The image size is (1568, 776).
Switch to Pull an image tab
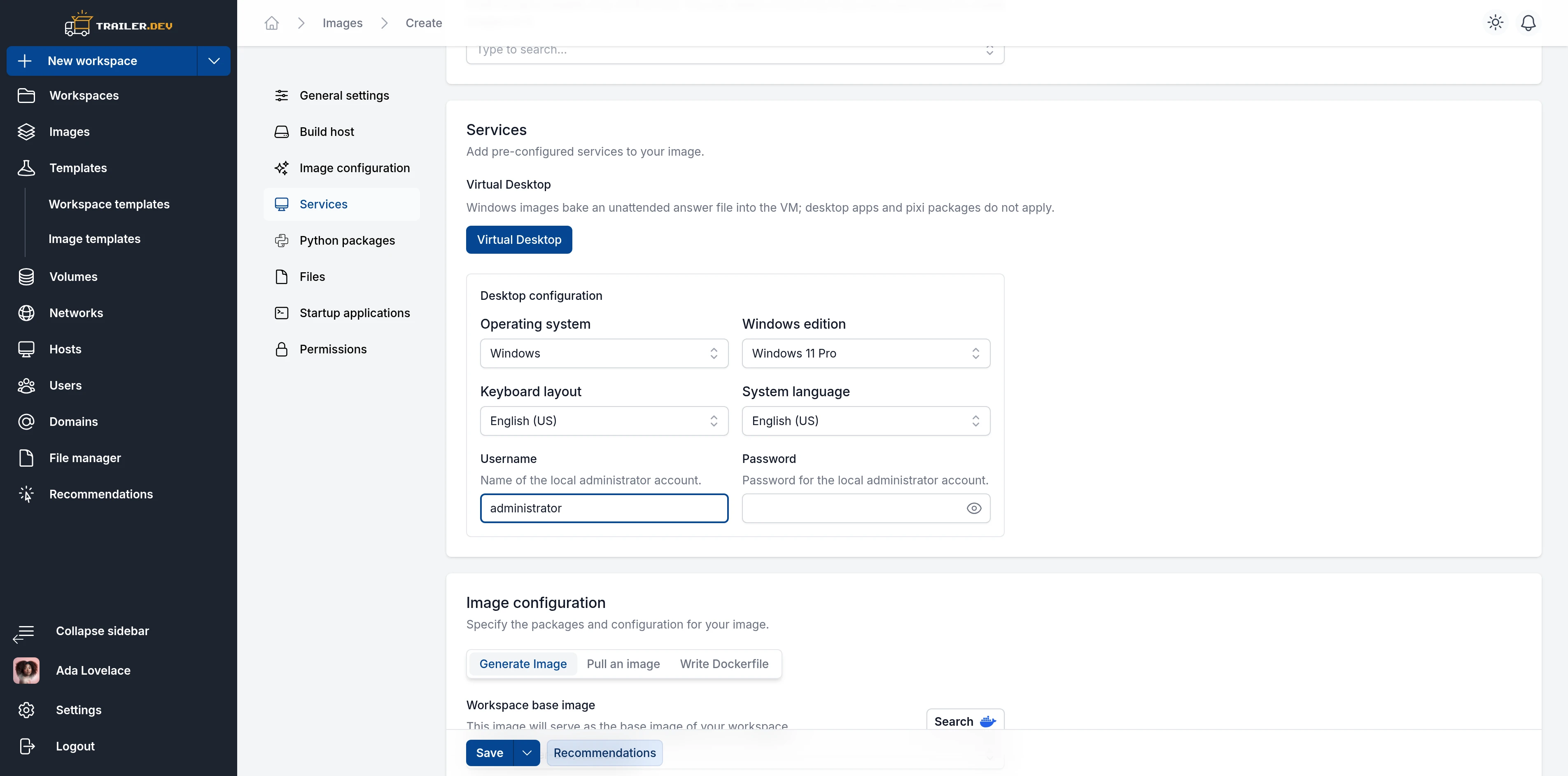point(623,664)
